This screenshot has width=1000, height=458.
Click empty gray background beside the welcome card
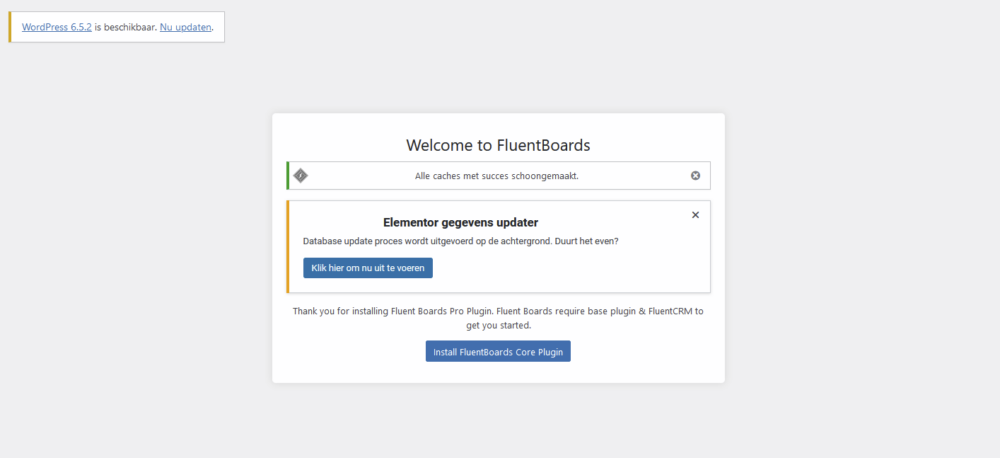pyautogui.click(x=829, y=255)
